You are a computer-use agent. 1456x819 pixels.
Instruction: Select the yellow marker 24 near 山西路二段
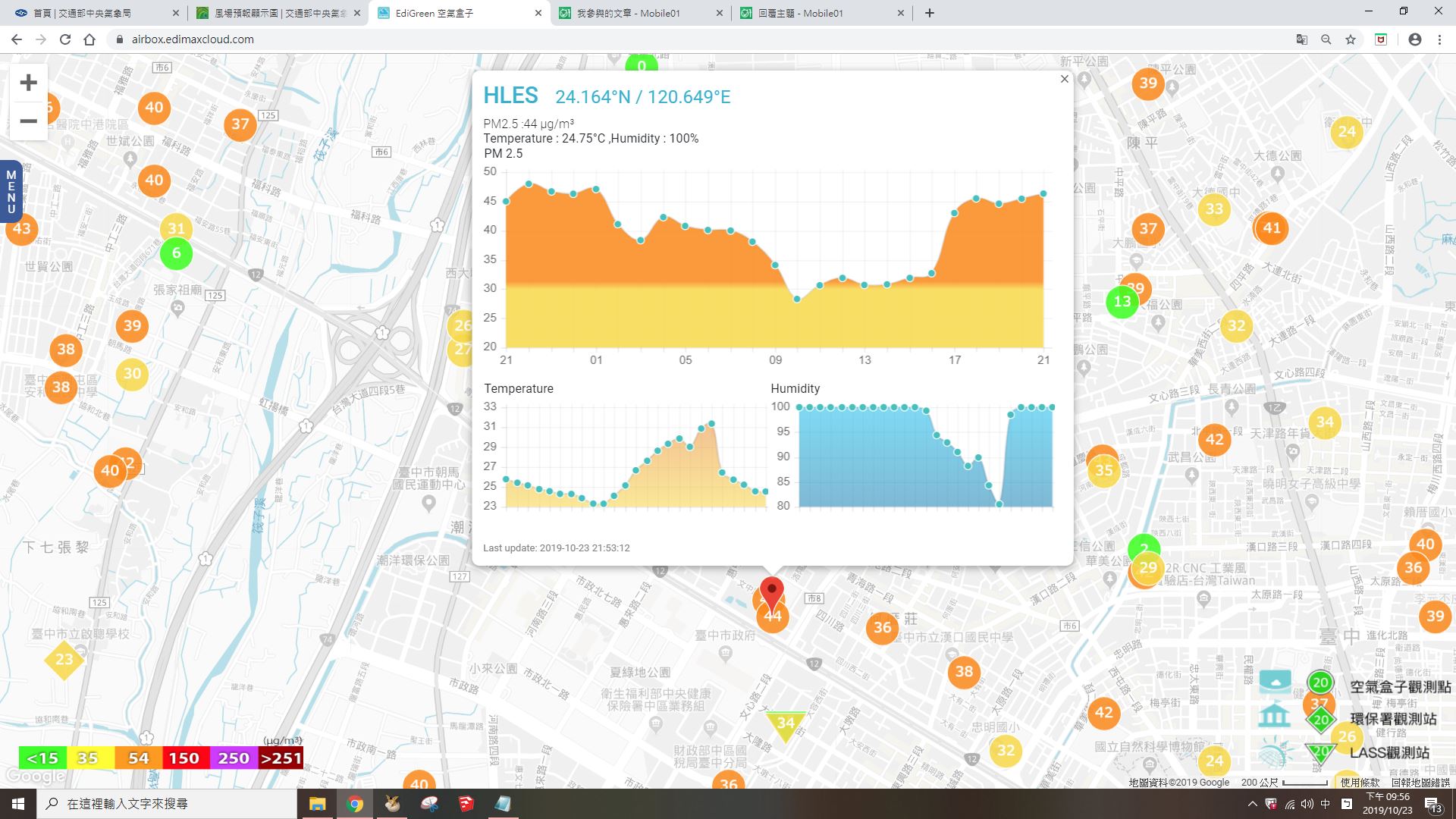click(x=1347, y=132)
